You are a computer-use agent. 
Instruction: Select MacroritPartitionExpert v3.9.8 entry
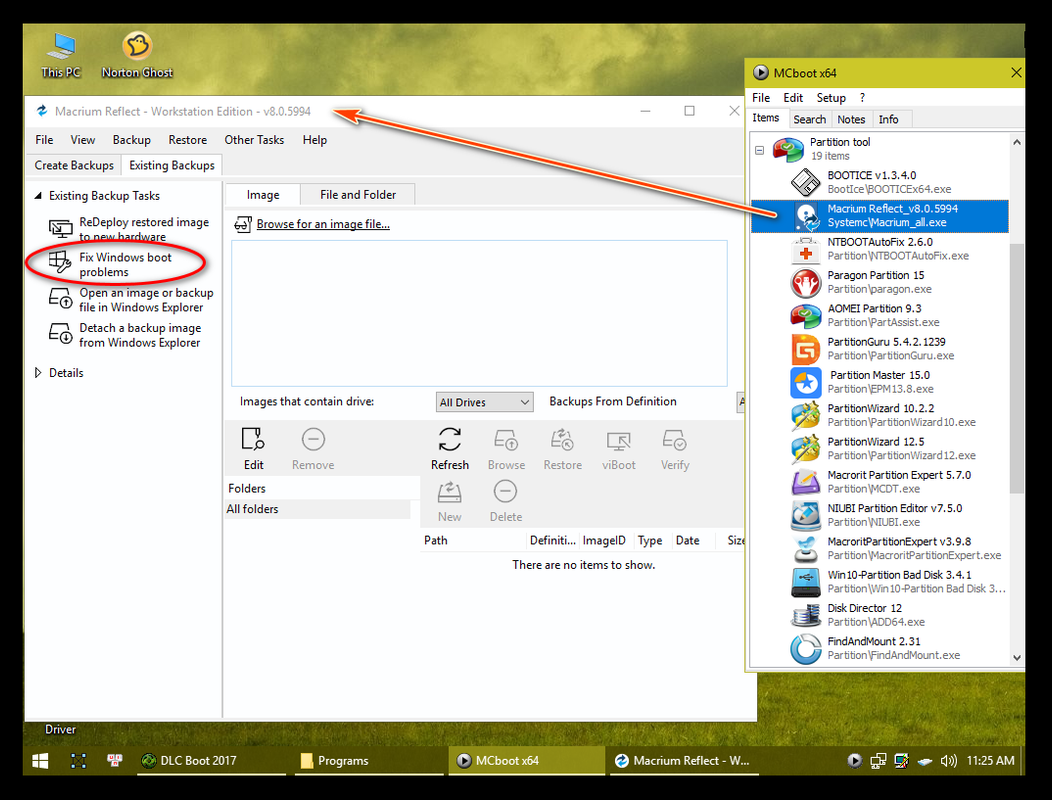pos(880,548)
